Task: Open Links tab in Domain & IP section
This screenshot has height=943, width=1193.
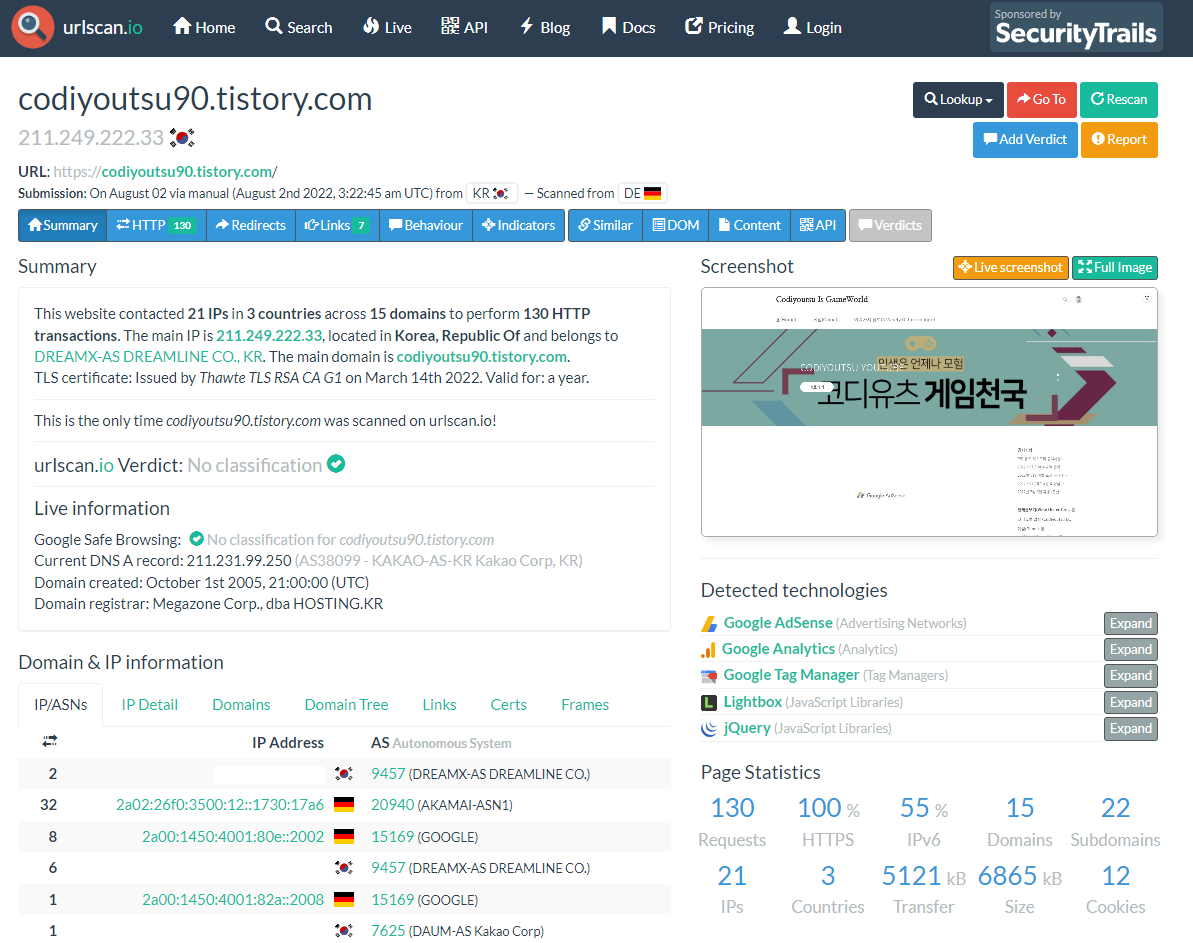Action: (439, 705)
